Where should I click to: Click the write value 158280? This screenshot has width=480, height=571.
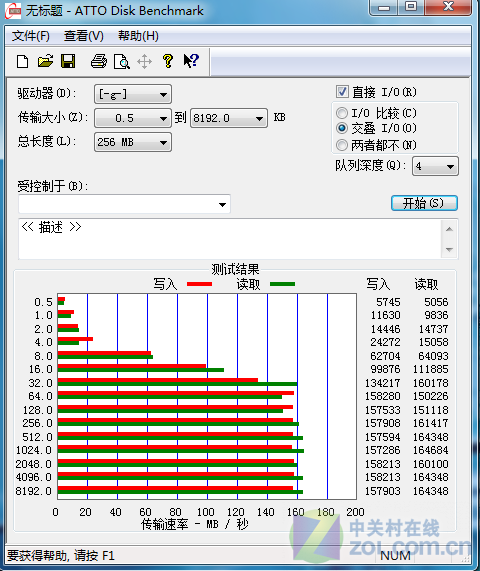pyautogui.click(x=383, y=396)
